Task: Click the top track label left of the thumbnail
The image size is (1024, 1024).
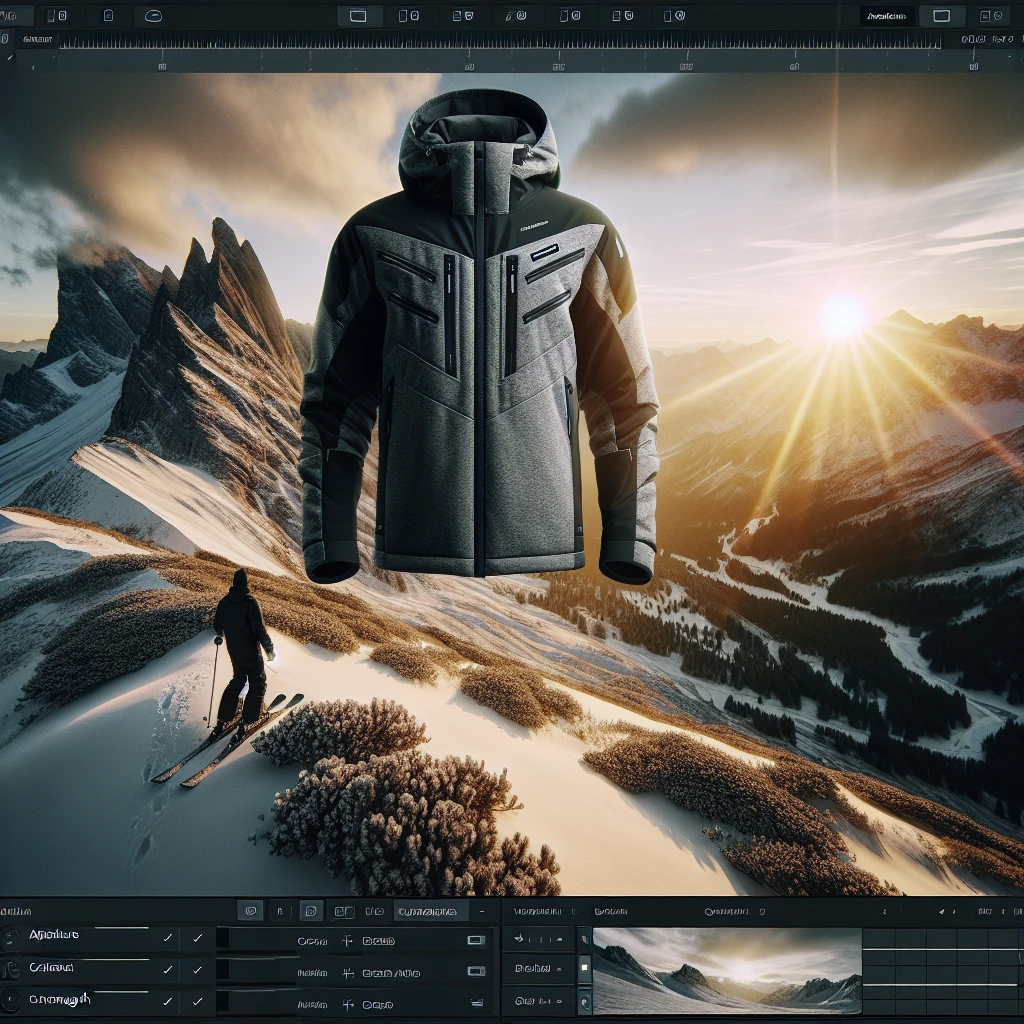Action: tap(539, 939)
